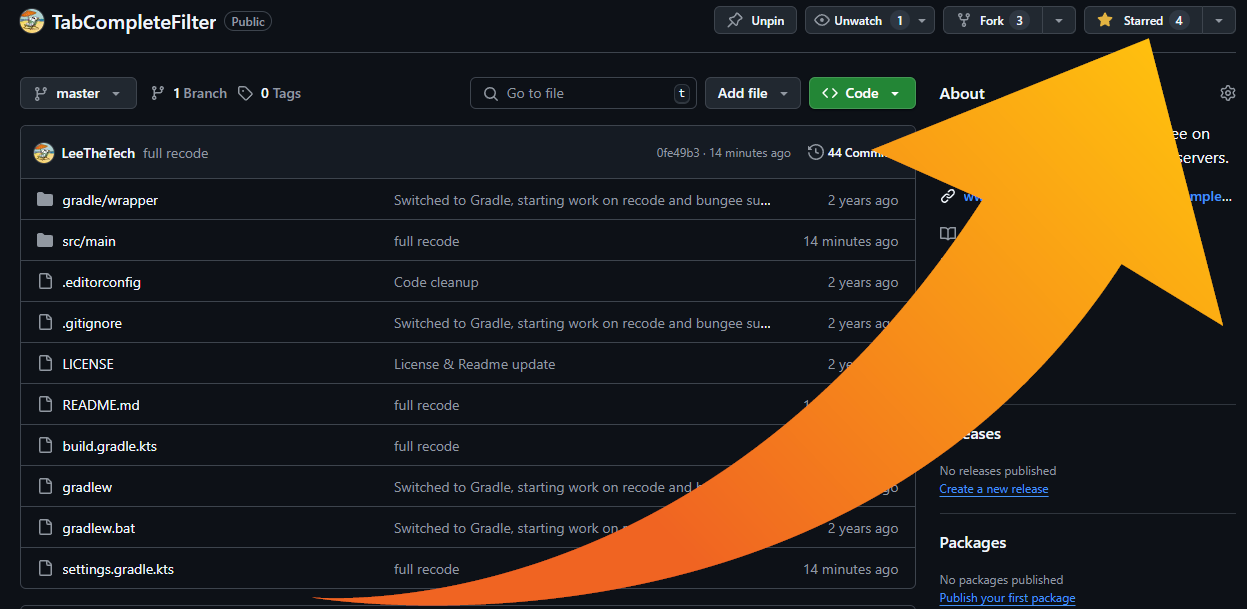
Task: Click the folder icon beside src/main
Action: [45, 241]
